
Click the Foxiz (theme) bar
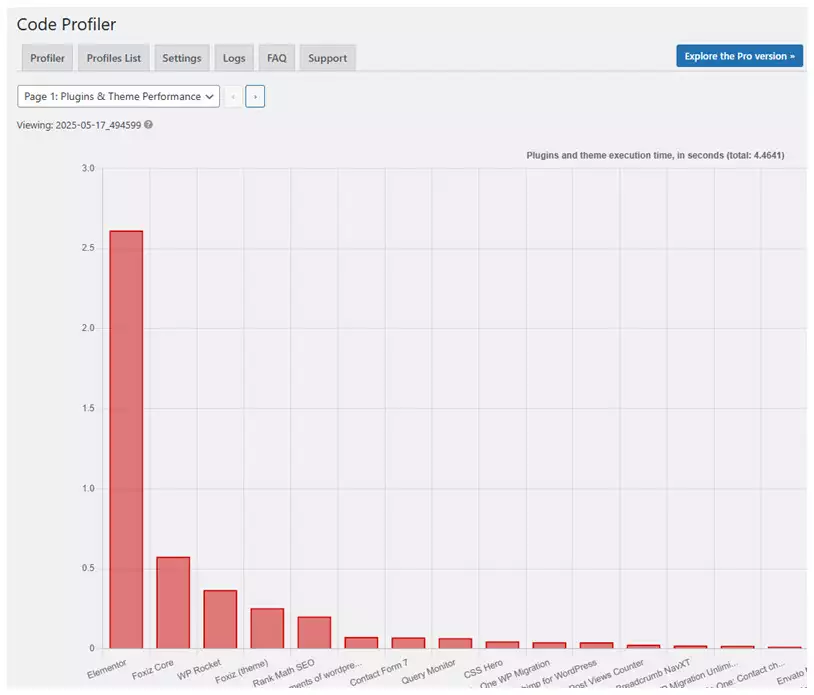tap(267, 628)
